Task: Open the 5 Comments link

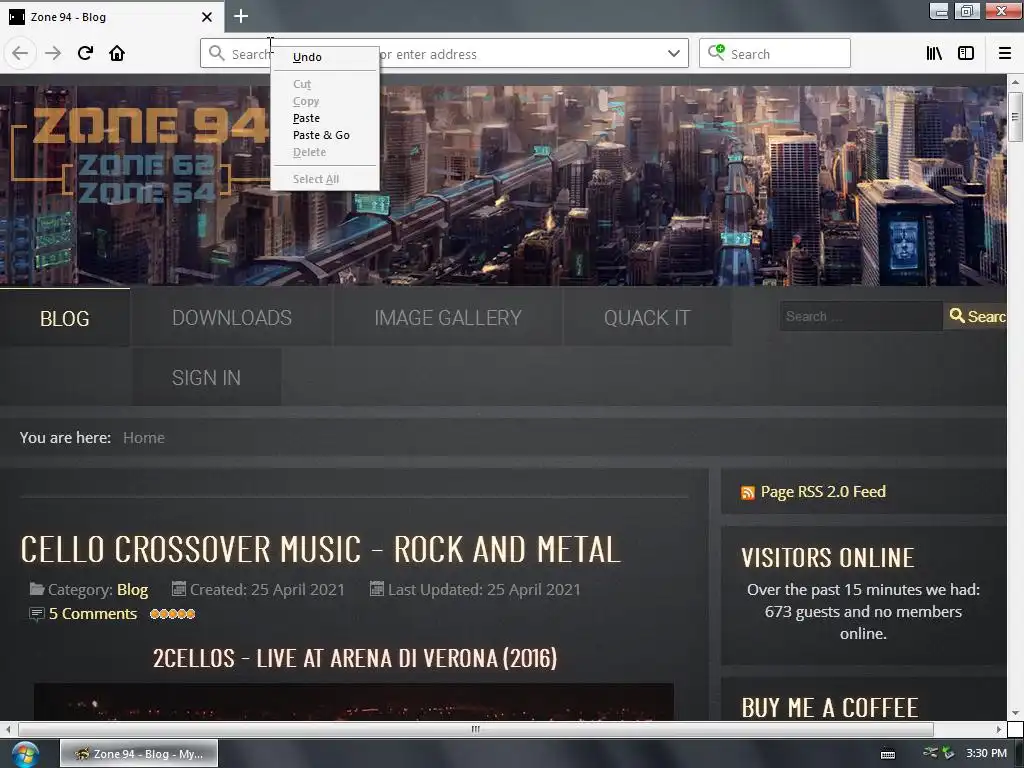Action: tap(93, 614)
